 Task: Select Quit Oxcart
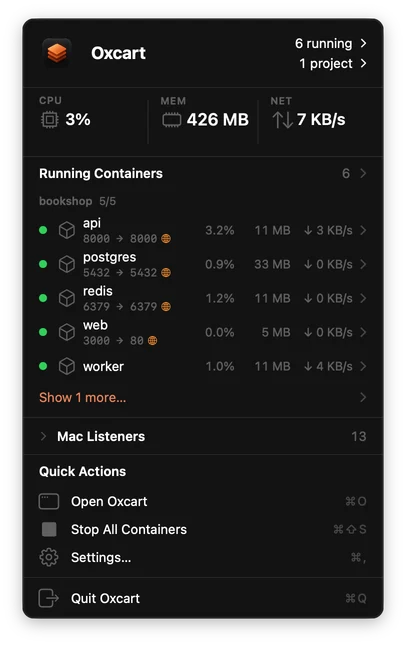(203, 598)
